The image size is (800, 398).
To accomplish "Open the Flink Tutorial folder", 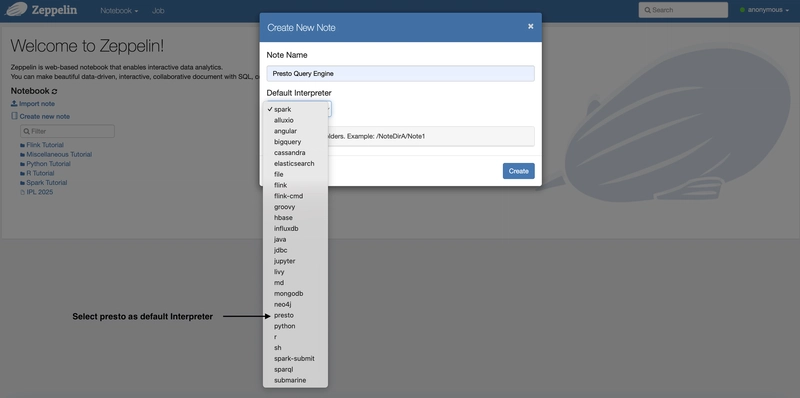I will tap(45, 145).
